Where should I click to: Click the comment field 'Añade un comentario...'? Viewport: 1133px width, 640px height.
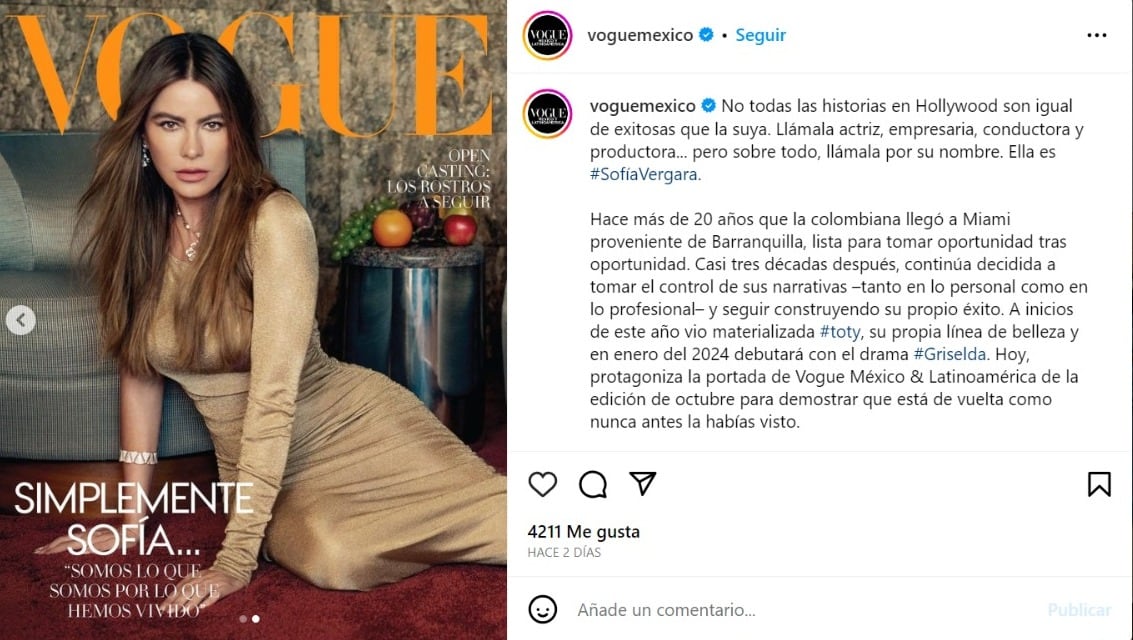(x=802, y=610)
